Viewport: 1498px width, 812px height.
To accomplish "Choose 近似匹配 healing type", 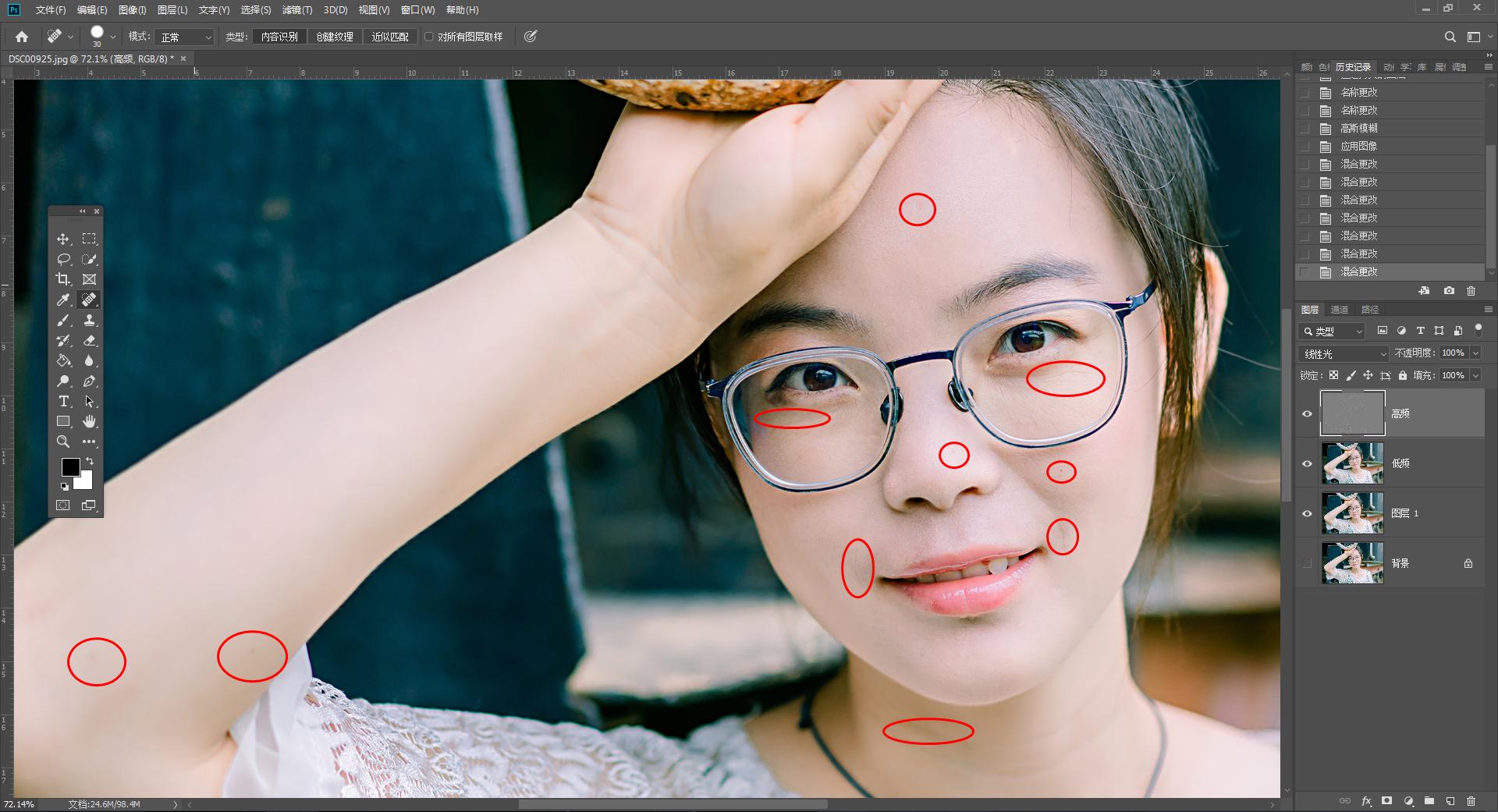I will pyautogui.click(x=390, y=37).
